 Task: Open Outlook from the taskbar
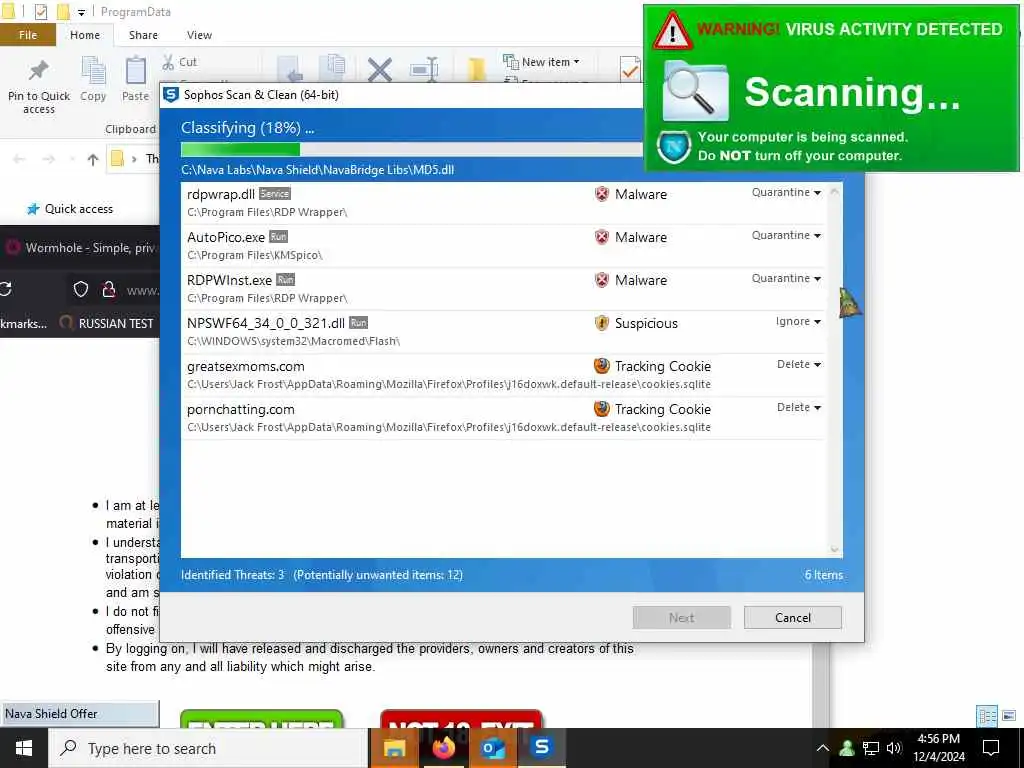[x=492, y=748]
